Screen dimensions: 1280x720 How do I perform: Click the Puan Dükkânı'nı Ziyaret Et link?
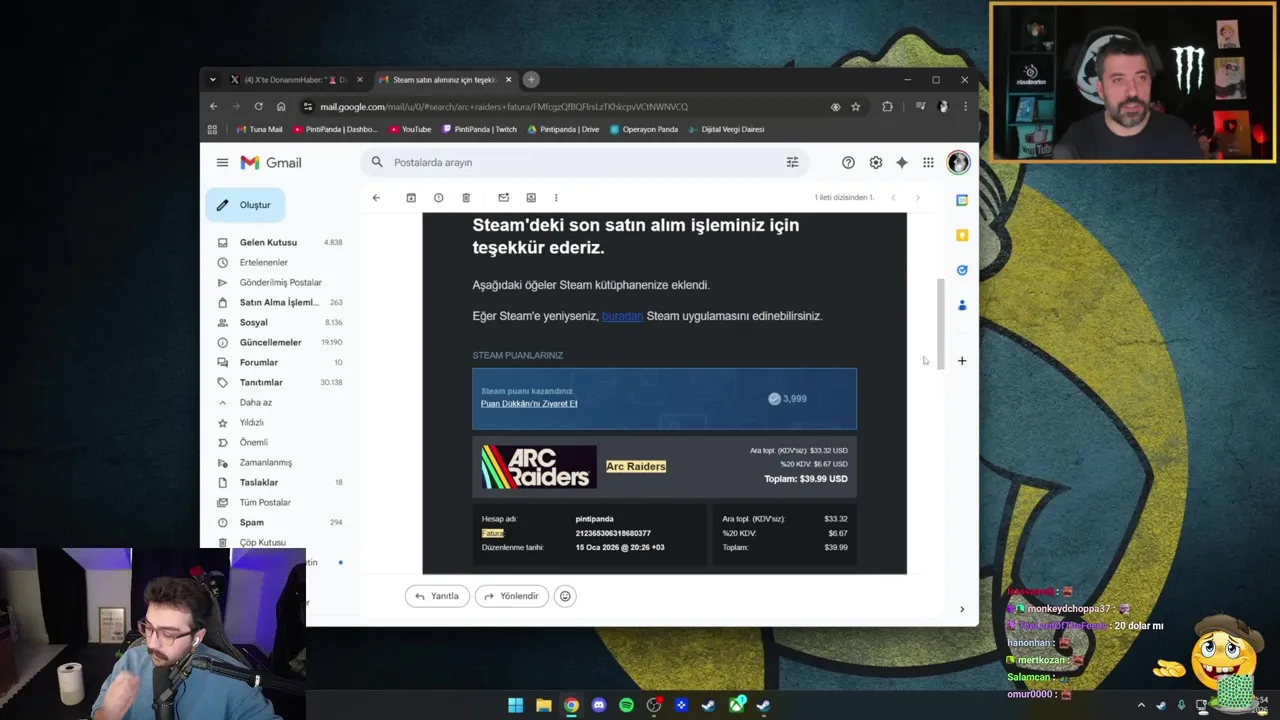click(529, 403)
